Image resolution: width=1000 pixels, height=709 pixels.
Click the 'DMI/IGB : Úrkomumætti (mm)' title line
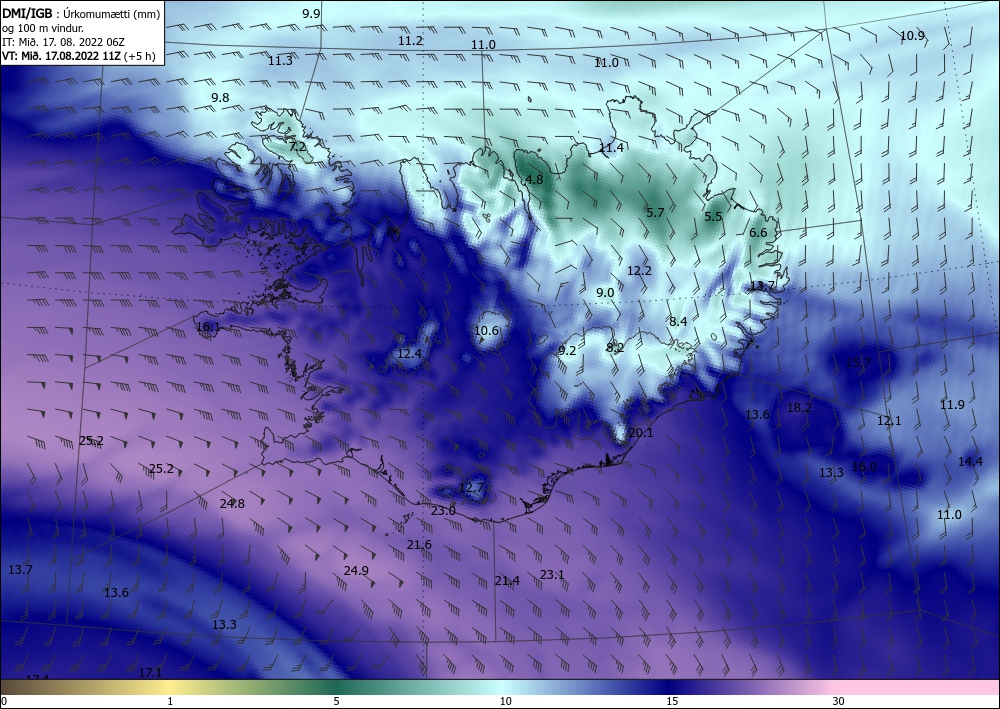81,14
